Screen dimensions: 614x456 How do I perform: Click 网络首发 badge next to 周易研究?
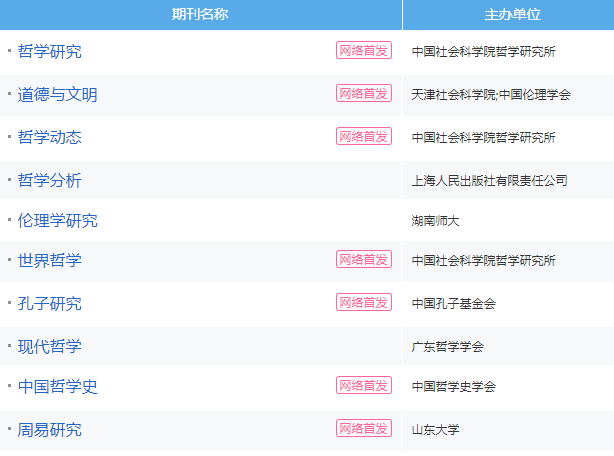(x=364, y=429)
